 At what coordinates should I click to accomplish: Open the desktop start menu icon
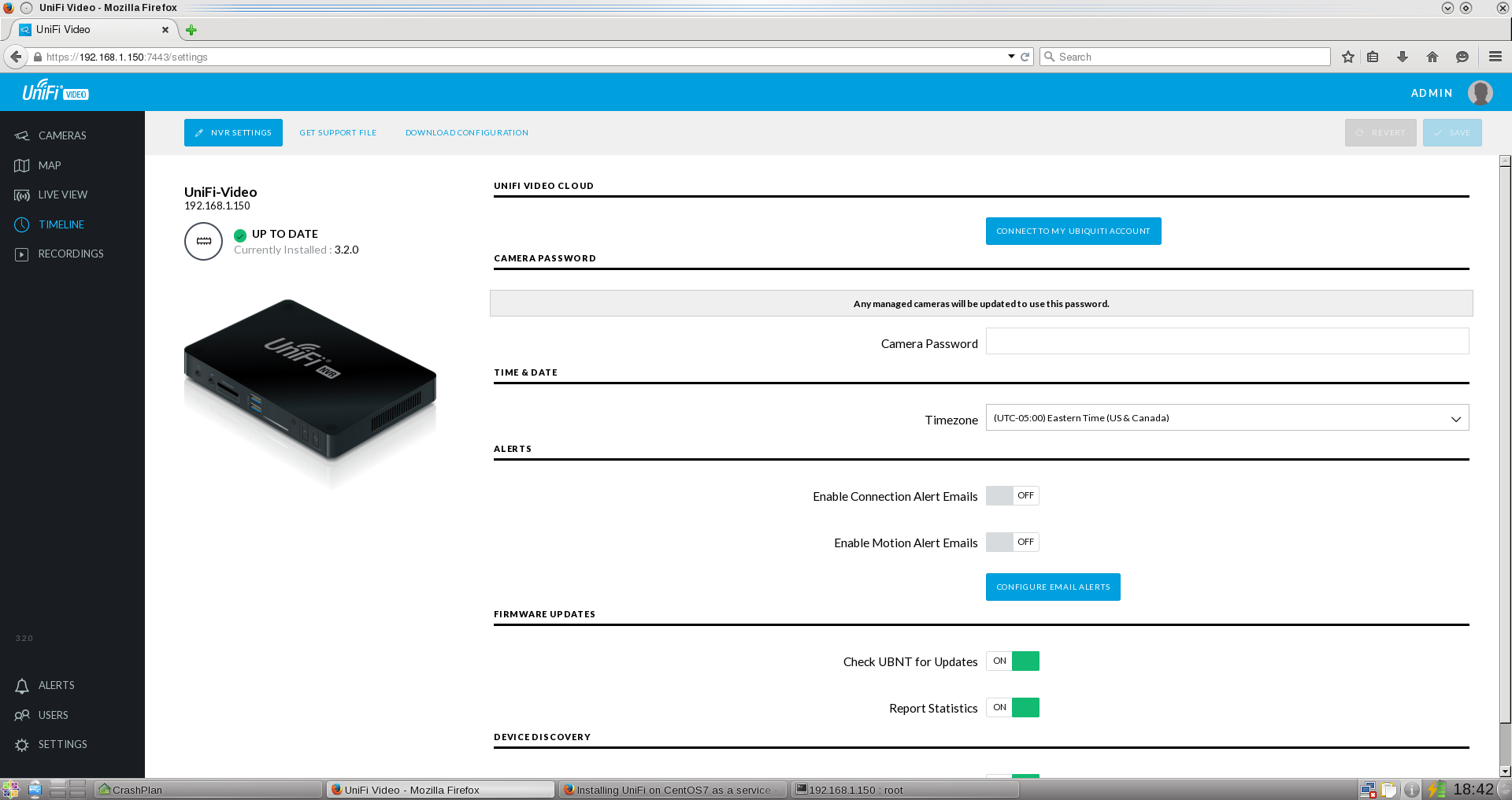coord(11,790)
